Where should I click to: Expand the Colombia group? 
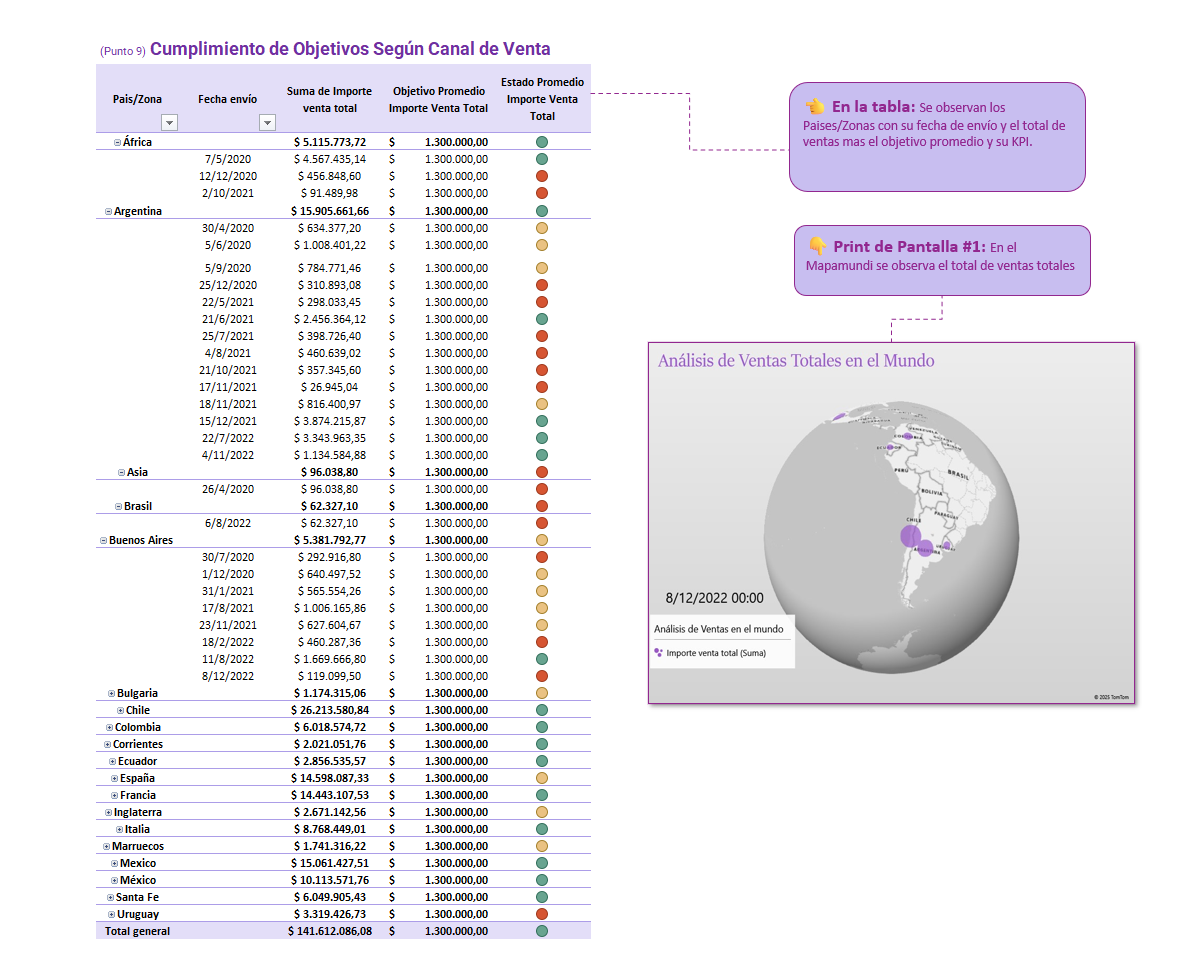[109, 727]
